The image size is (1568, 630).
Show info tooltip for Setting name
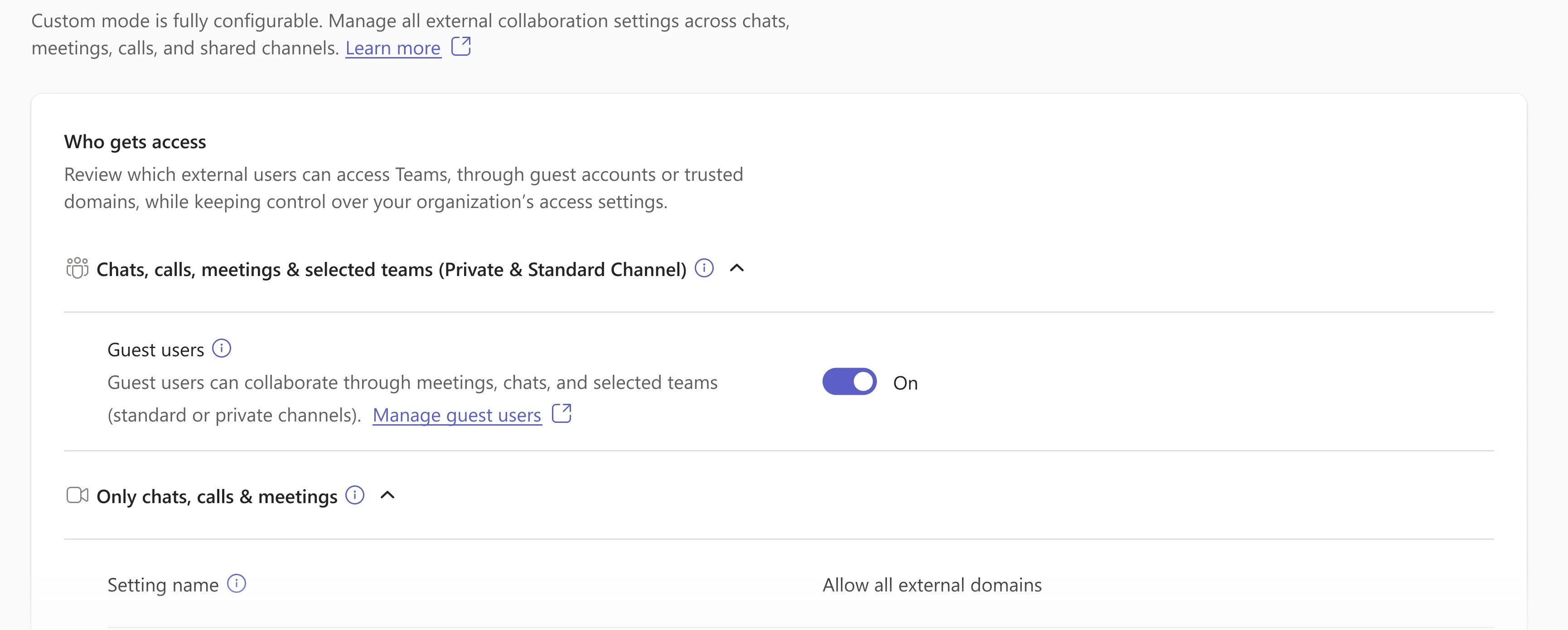tap(237, 584)
